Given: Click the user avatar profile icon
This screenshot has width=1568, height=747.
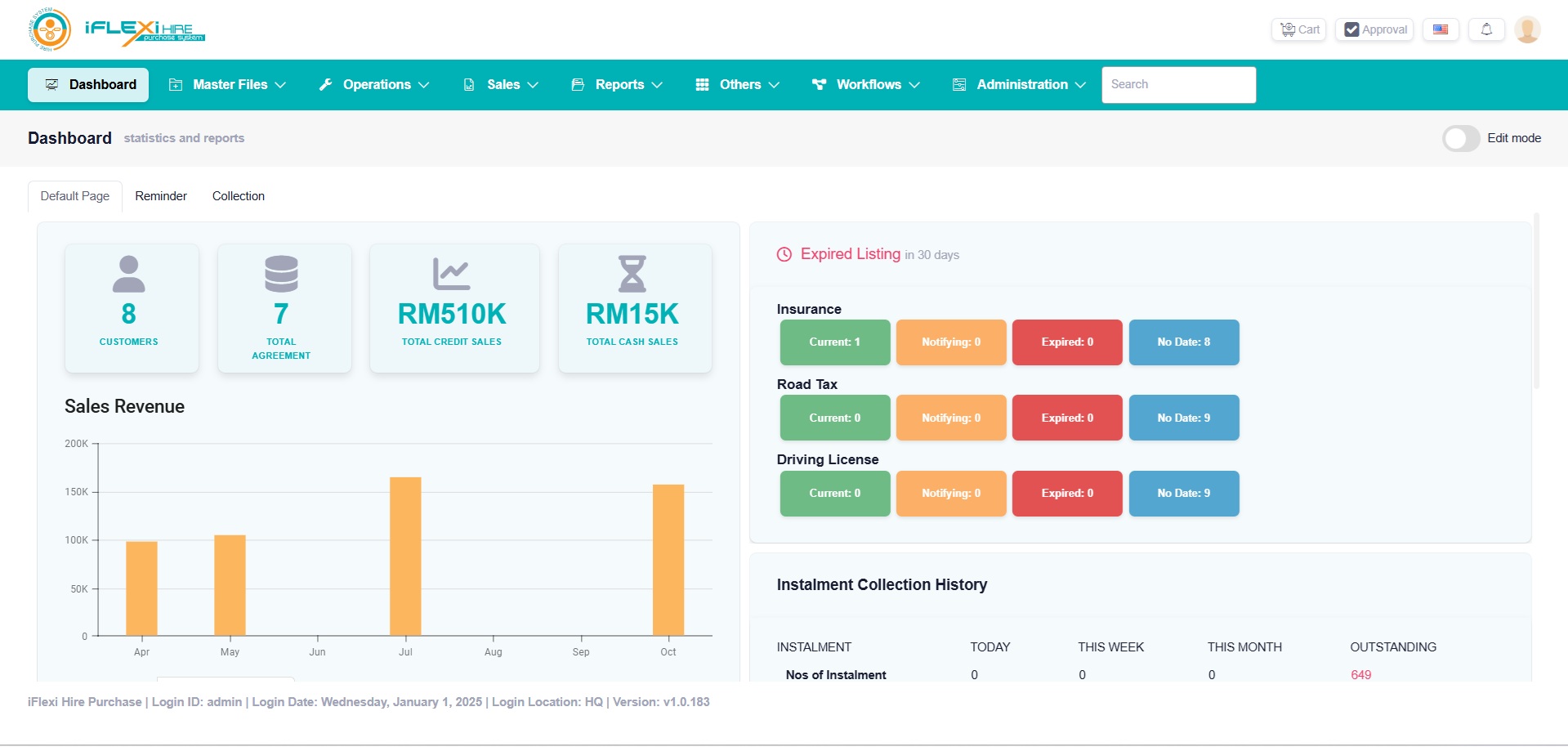Looking at the screenshot, I should click(1526, 29).
